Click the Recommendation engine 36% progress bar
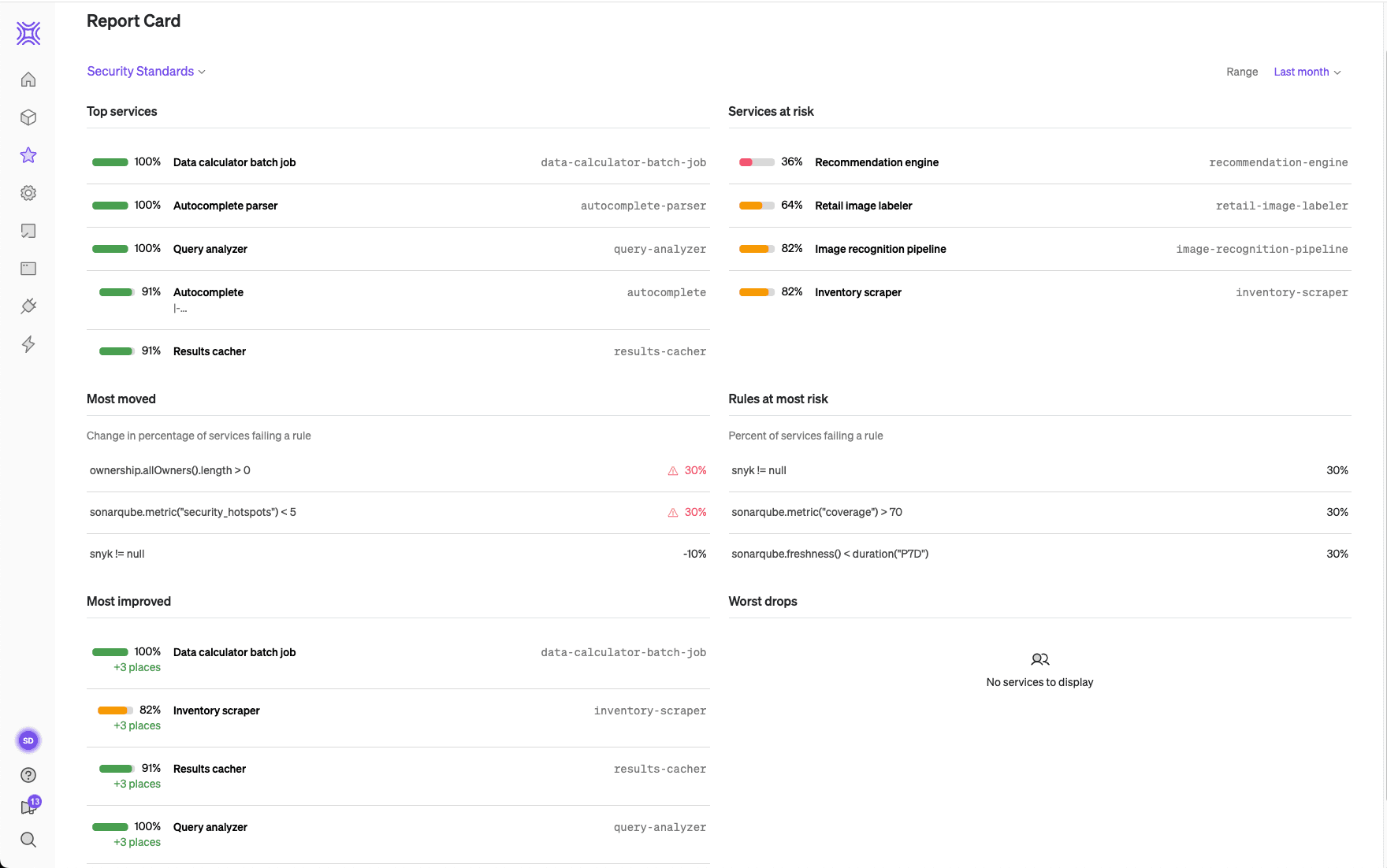Viewport: 1387px width, 868px height. (x=757, y=162)
